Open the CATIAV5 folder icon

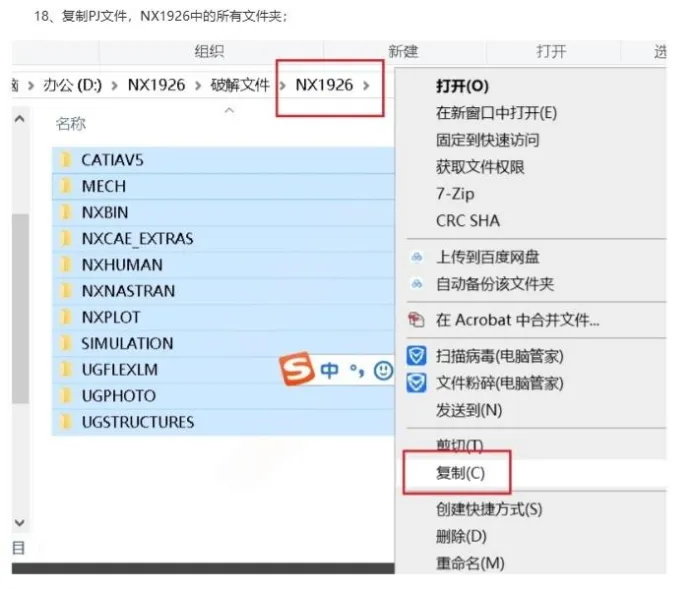click(66, 160)
